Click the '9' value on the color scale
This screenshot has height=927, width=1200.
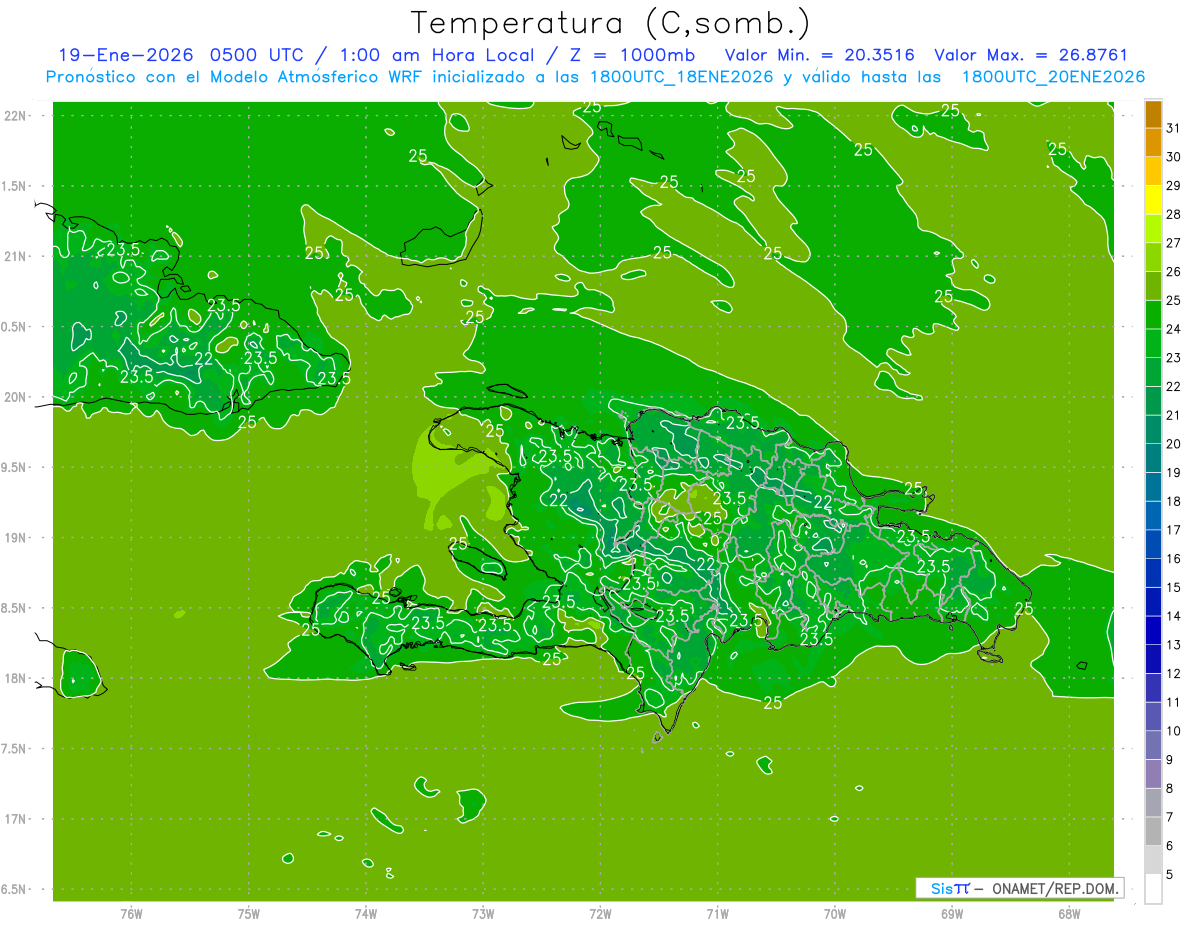point(1170,760)
